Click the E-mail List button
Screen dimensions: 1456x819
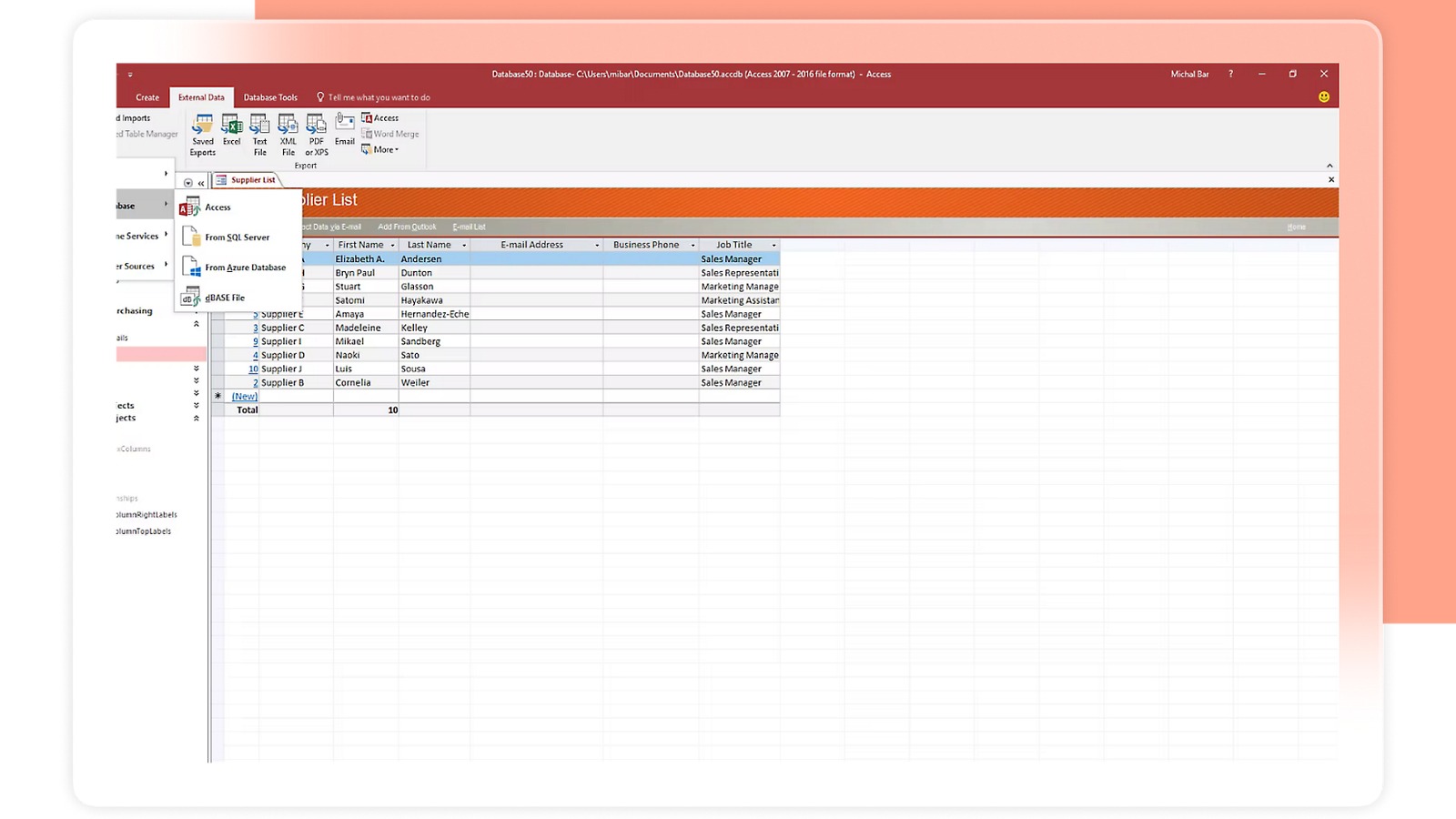[x=469, y=227]
